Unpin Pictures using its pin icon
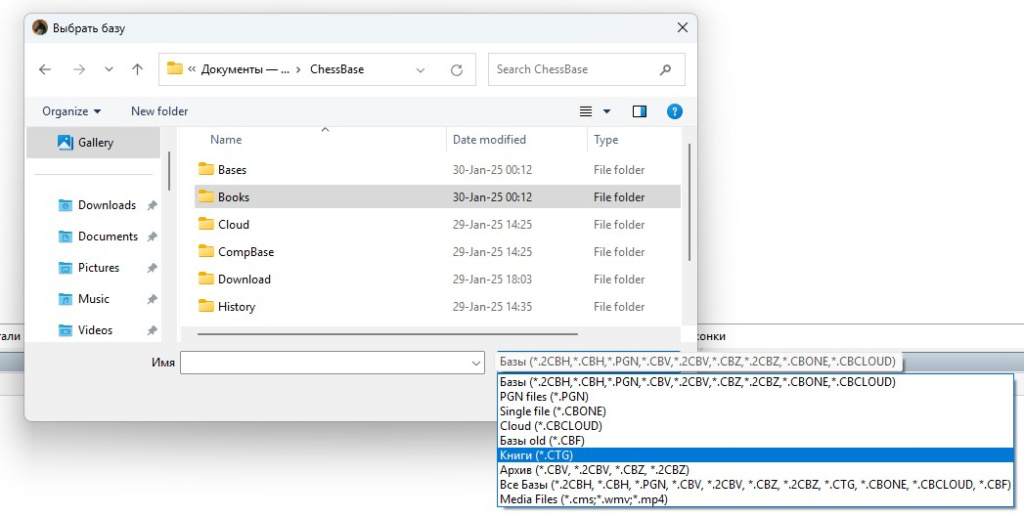 (x=152, y=268)
